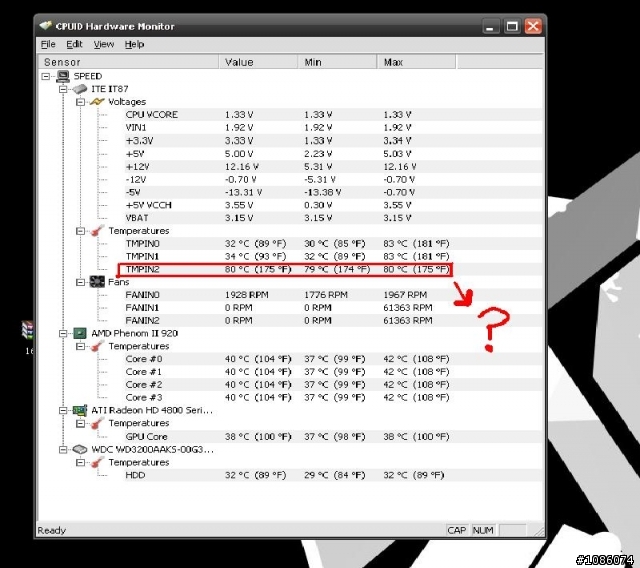Click ITE IT87 Temperatures thermometer icon
The width and height of the screenshot is (640, 568).
[97, 231]
